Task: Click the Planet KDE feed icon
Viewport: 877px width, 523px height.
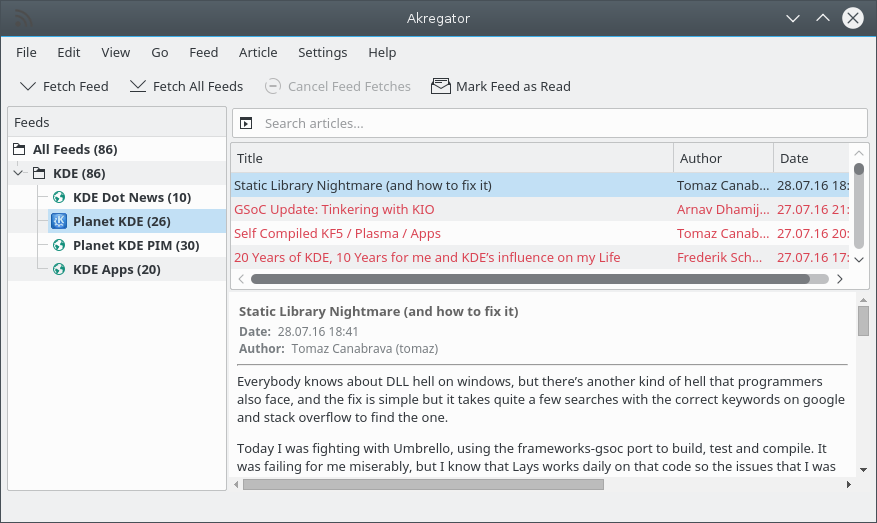Action: coord(59,221)
